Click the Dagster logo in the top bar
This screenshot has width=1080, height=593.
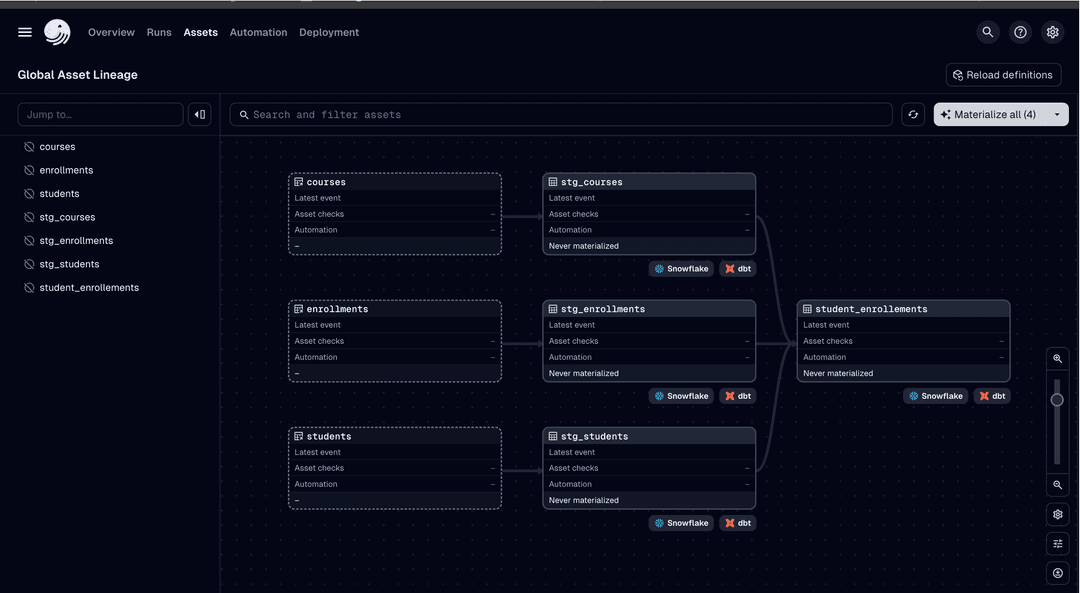pyautogui.click(x=57, y=31)
